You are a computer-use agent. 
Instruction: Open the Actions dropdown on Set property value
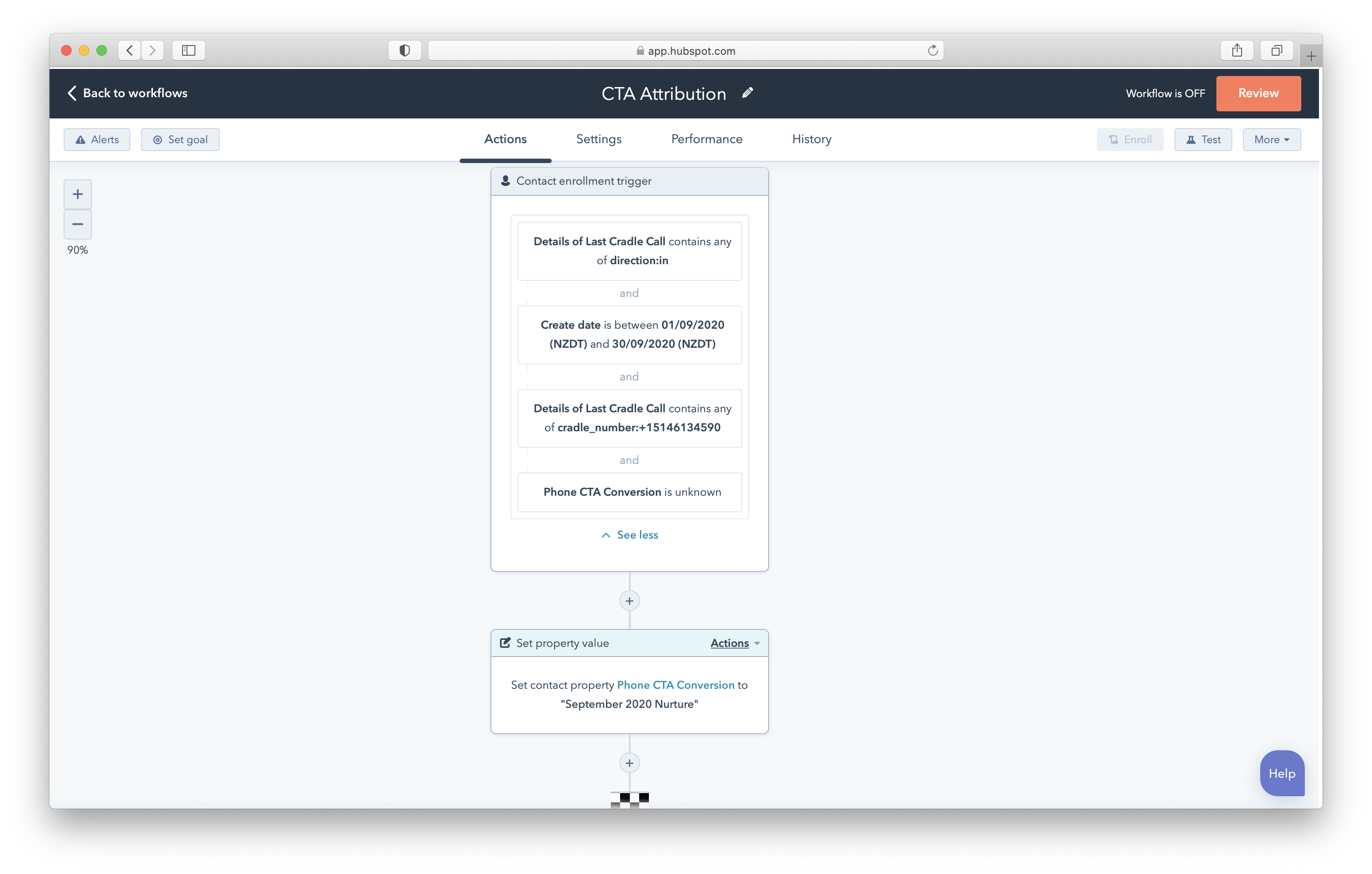pyautogui.click(x=735, y=642)
